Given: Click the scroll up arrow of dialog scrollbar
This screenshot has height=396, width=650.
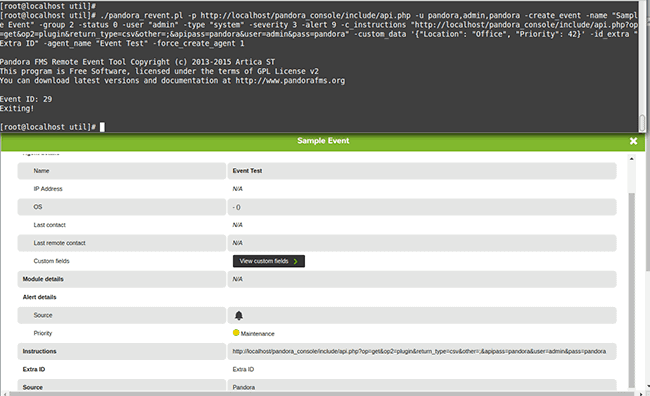Looking at the screenshot, I should point(632,159).
